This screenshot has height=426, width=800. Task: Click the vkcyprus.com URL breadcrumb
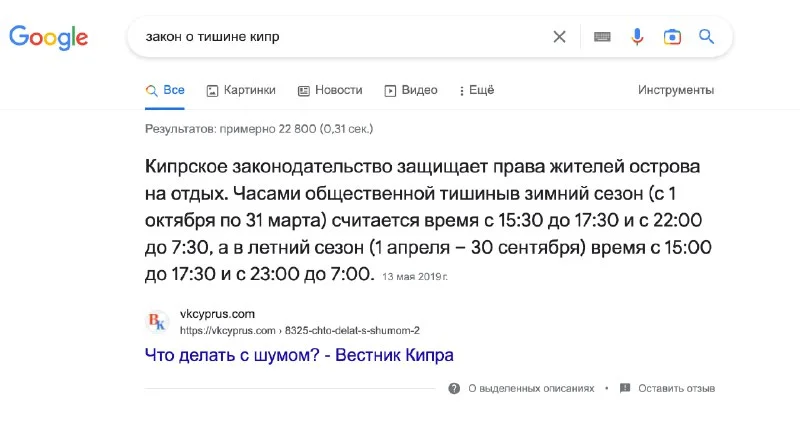tap(299, 330)
